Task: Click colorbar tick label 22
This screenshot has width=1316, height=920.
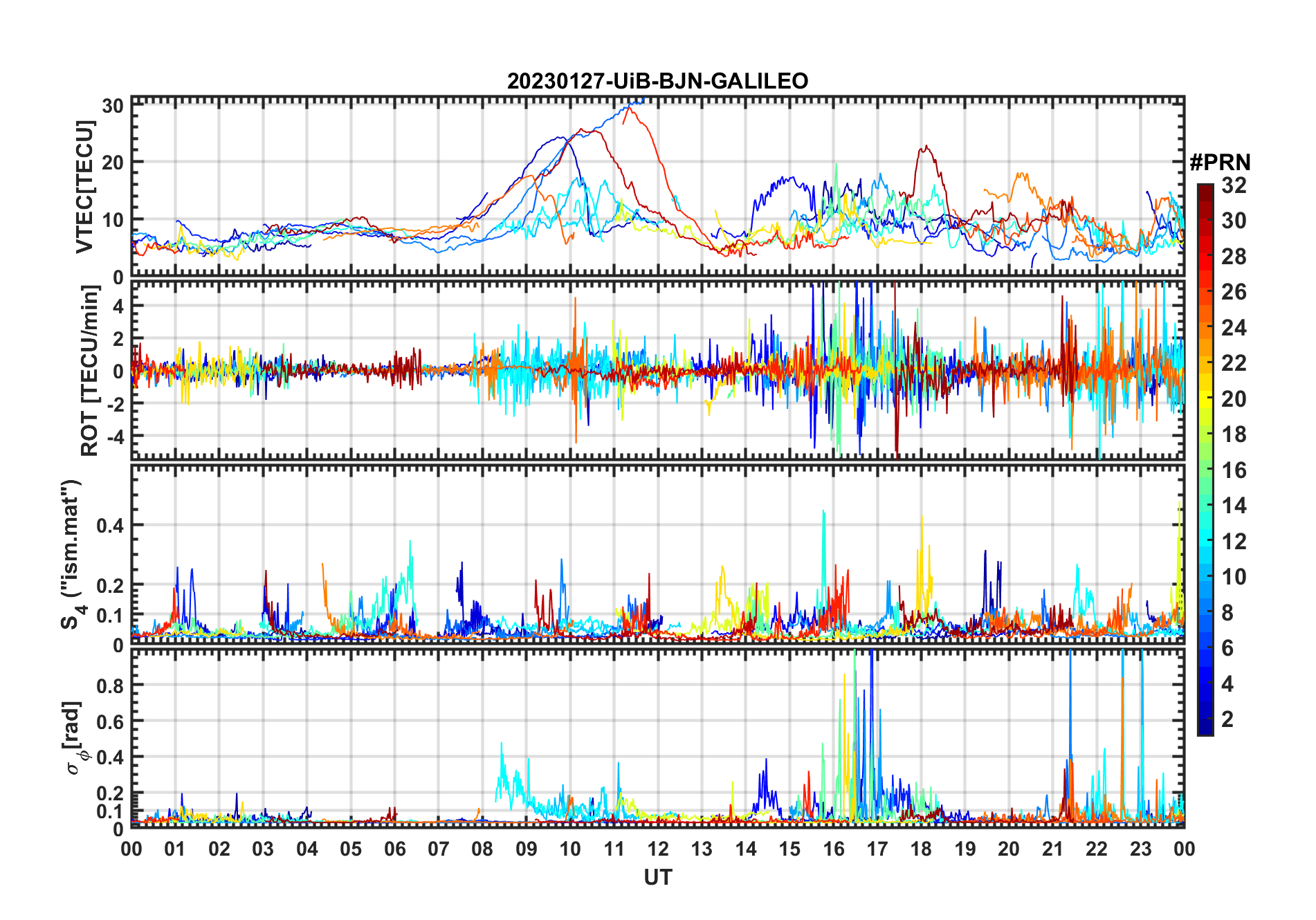Action: (x=1234, y=363)
